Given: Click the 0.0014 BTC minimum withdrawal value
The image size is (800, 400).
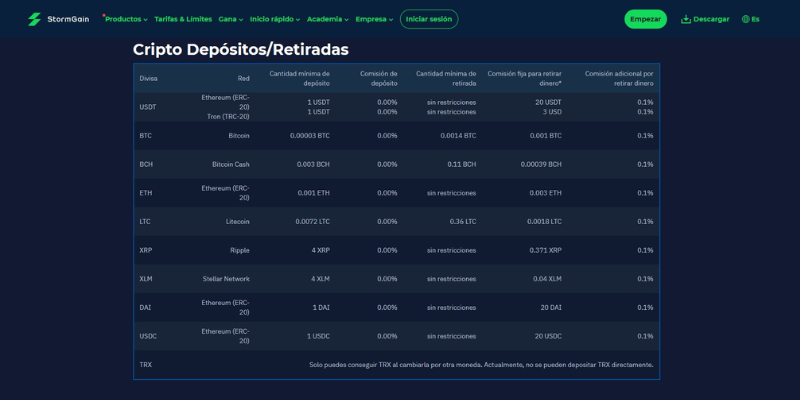Looking at the screenshot, I should [458, 136].
